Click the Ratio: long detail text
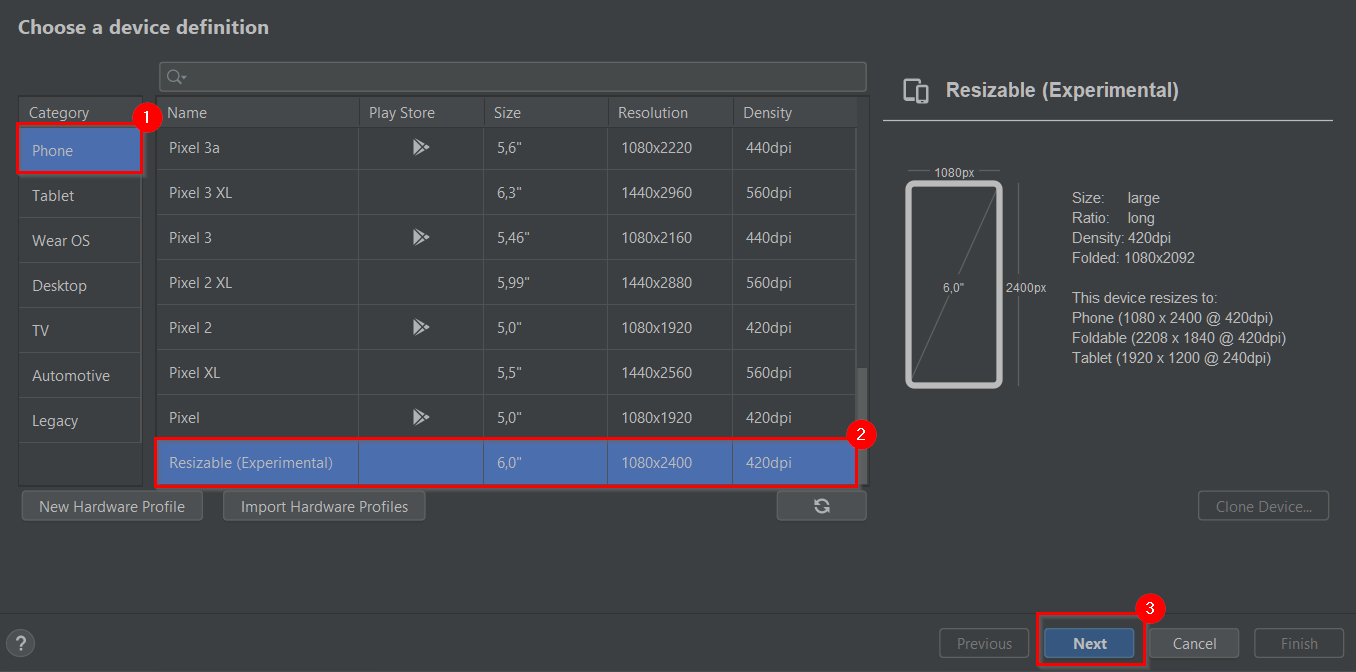The width and height of the screenshot is (1356, 672). tap(1113, 218)
